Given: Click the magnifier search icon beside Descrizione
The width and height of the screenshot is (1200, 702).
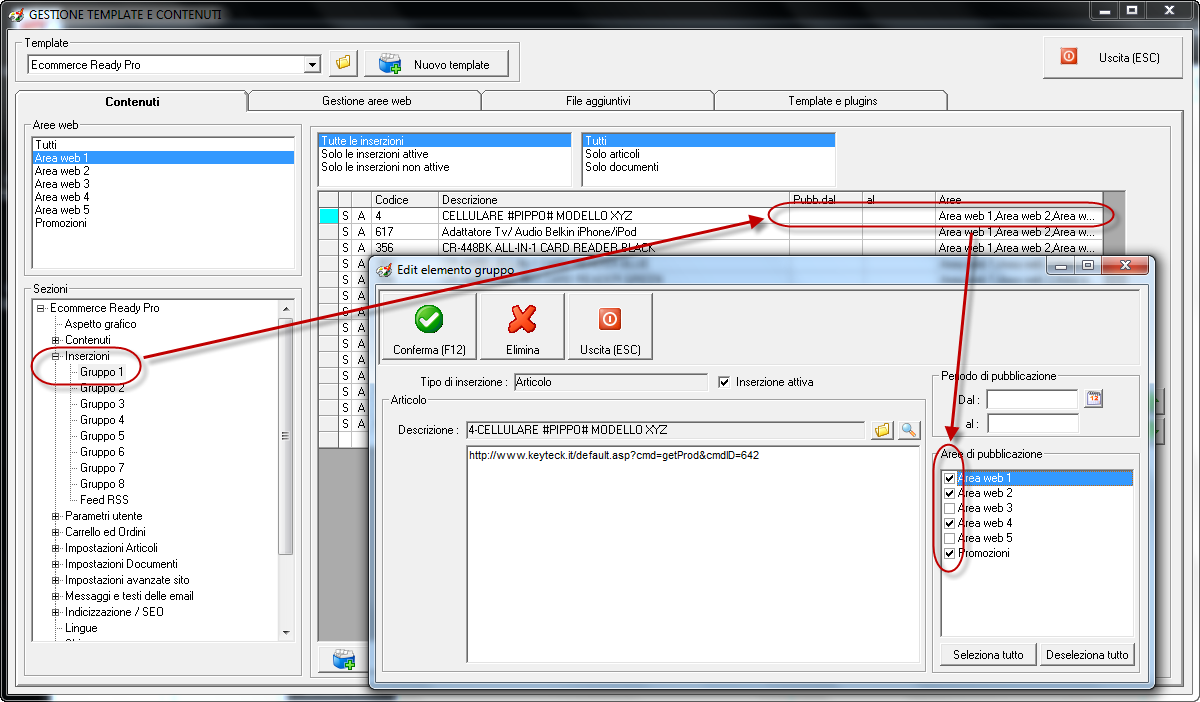Looking at the screenshot, I should (x=908, y=430).
